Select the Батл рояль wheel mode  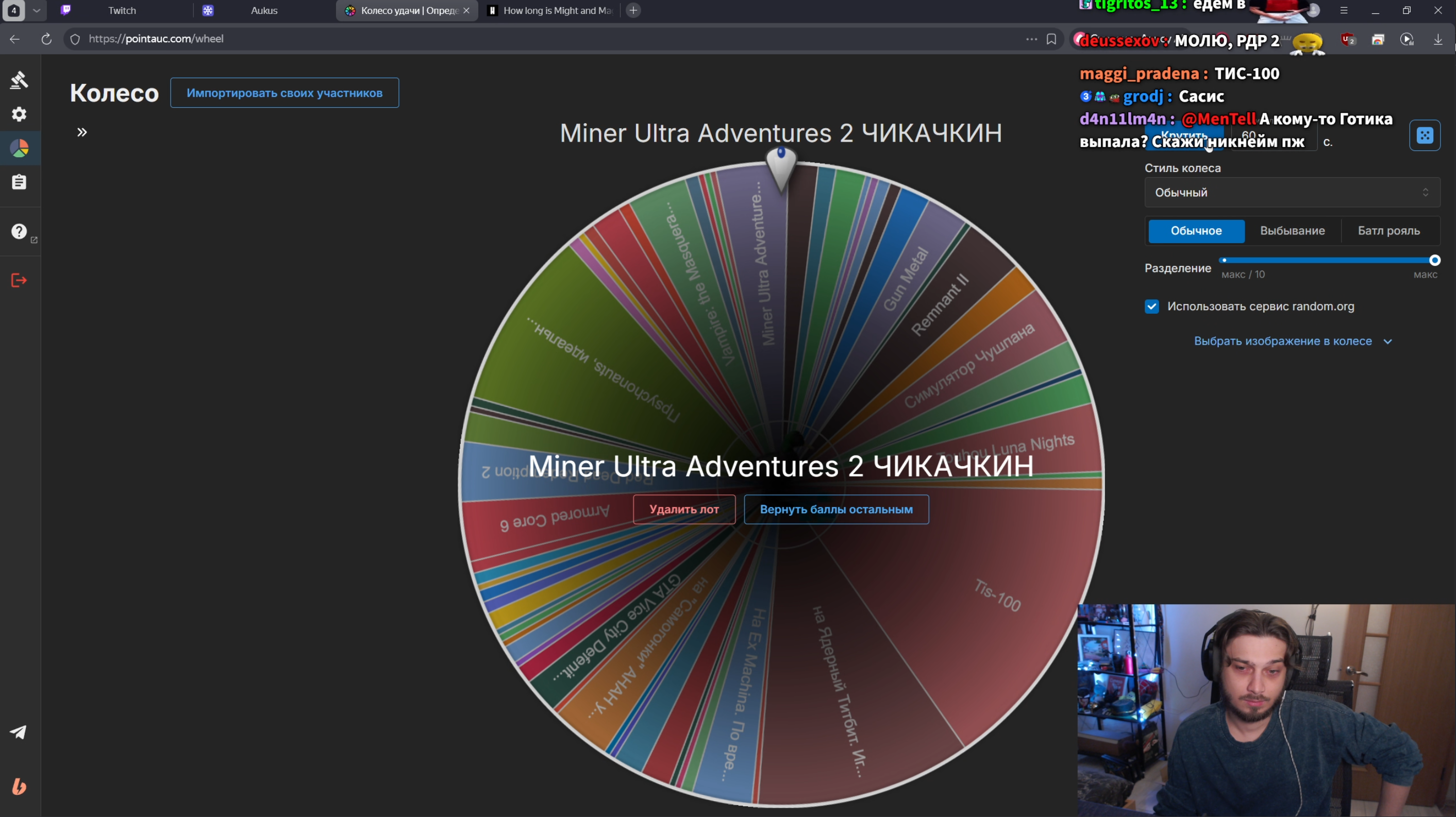pyautogui.click(x=1388, y=231)
